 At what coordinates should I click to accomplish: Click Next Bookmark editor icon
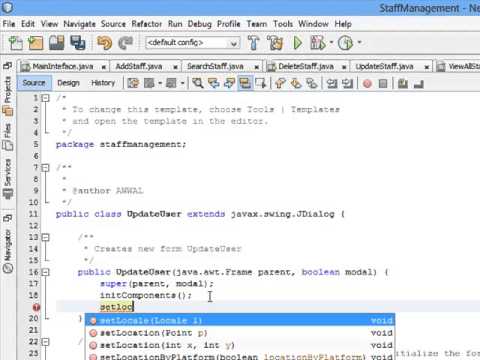pyautogui.click(x=296, y=83)
